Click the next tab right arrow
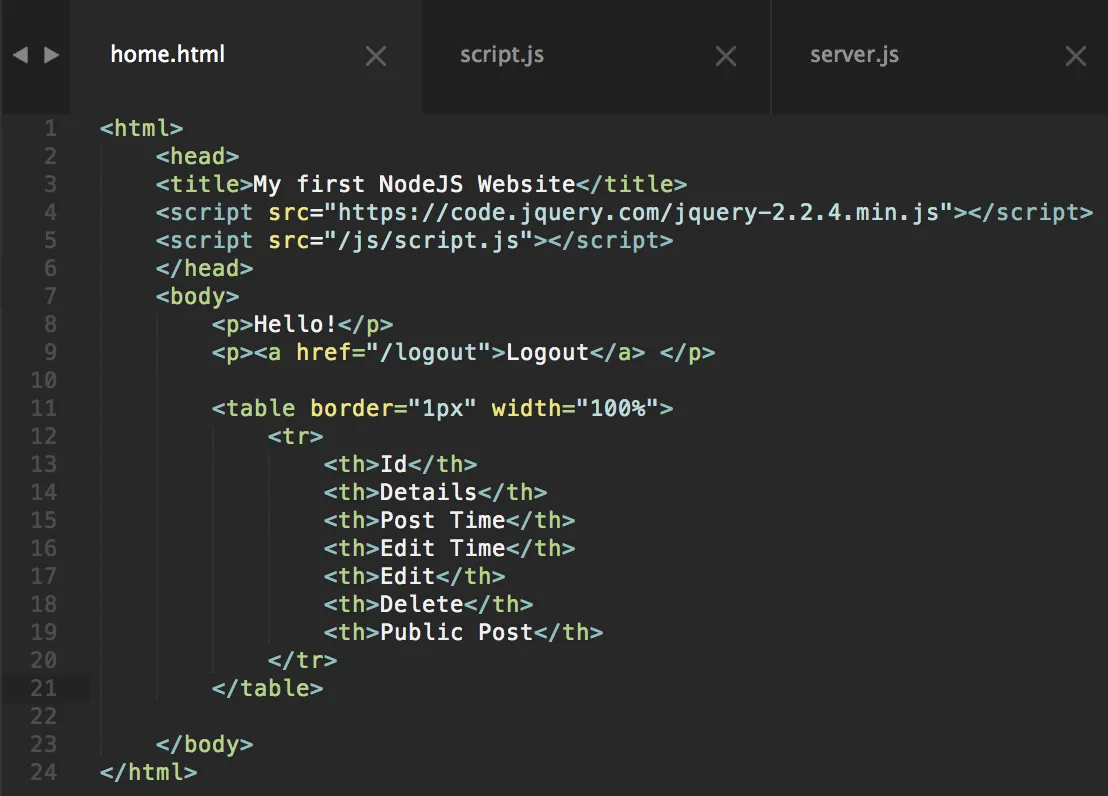 [x=52, y=55]
